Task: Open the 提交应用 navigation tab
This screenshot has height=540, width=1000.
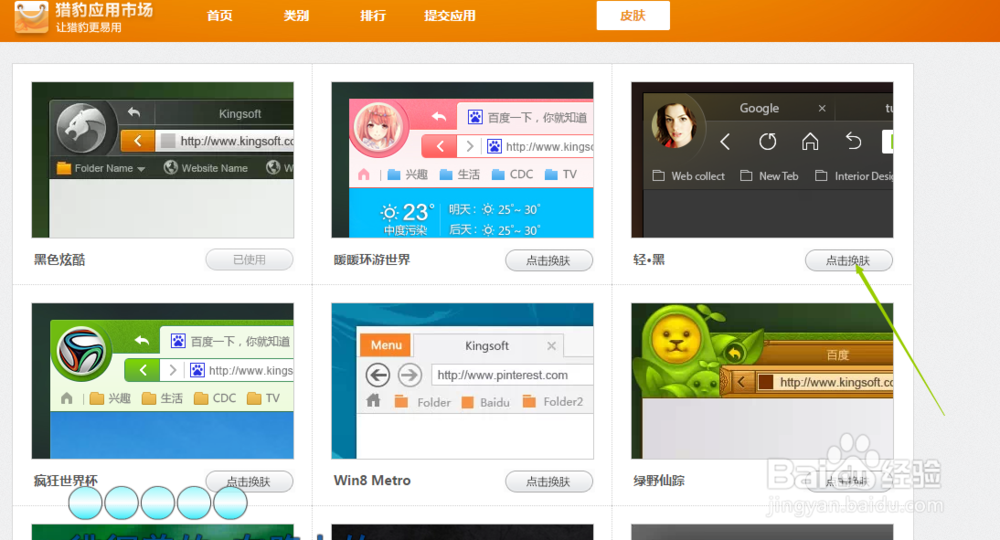Action: [x=450, y=15]
